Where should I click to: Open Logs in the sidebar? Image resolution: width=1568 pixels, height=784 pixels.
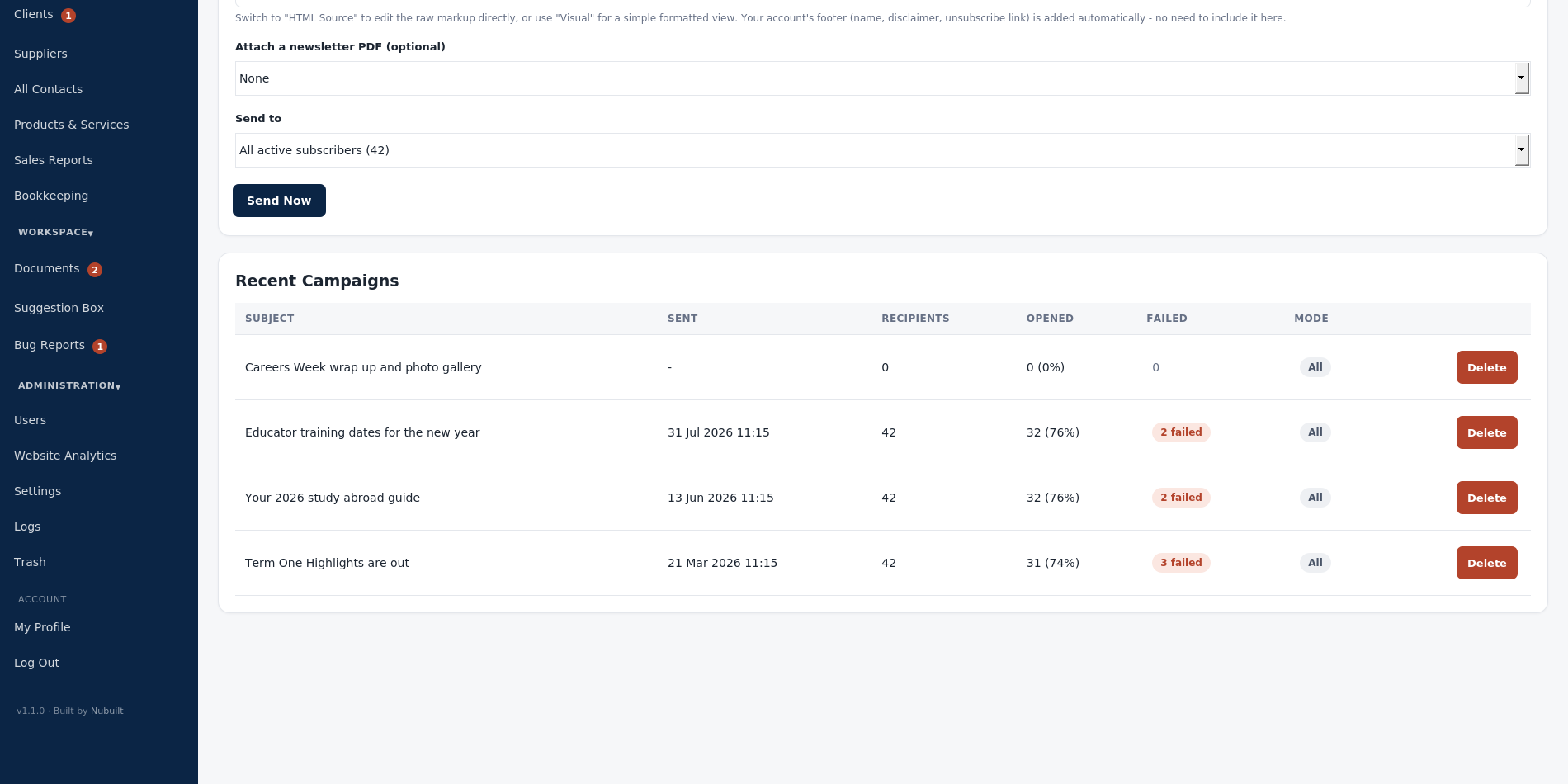pyautogui.click(x=27, y=527)
